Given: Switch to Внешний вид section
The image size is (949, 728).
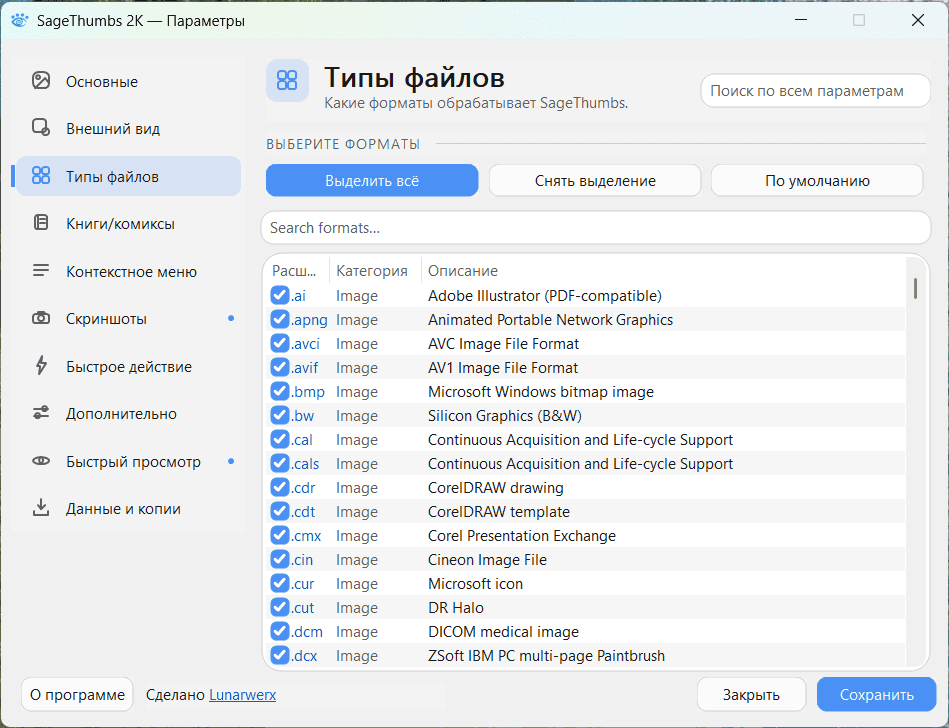Looking at the screenshot, I should [x=128, y=128].
